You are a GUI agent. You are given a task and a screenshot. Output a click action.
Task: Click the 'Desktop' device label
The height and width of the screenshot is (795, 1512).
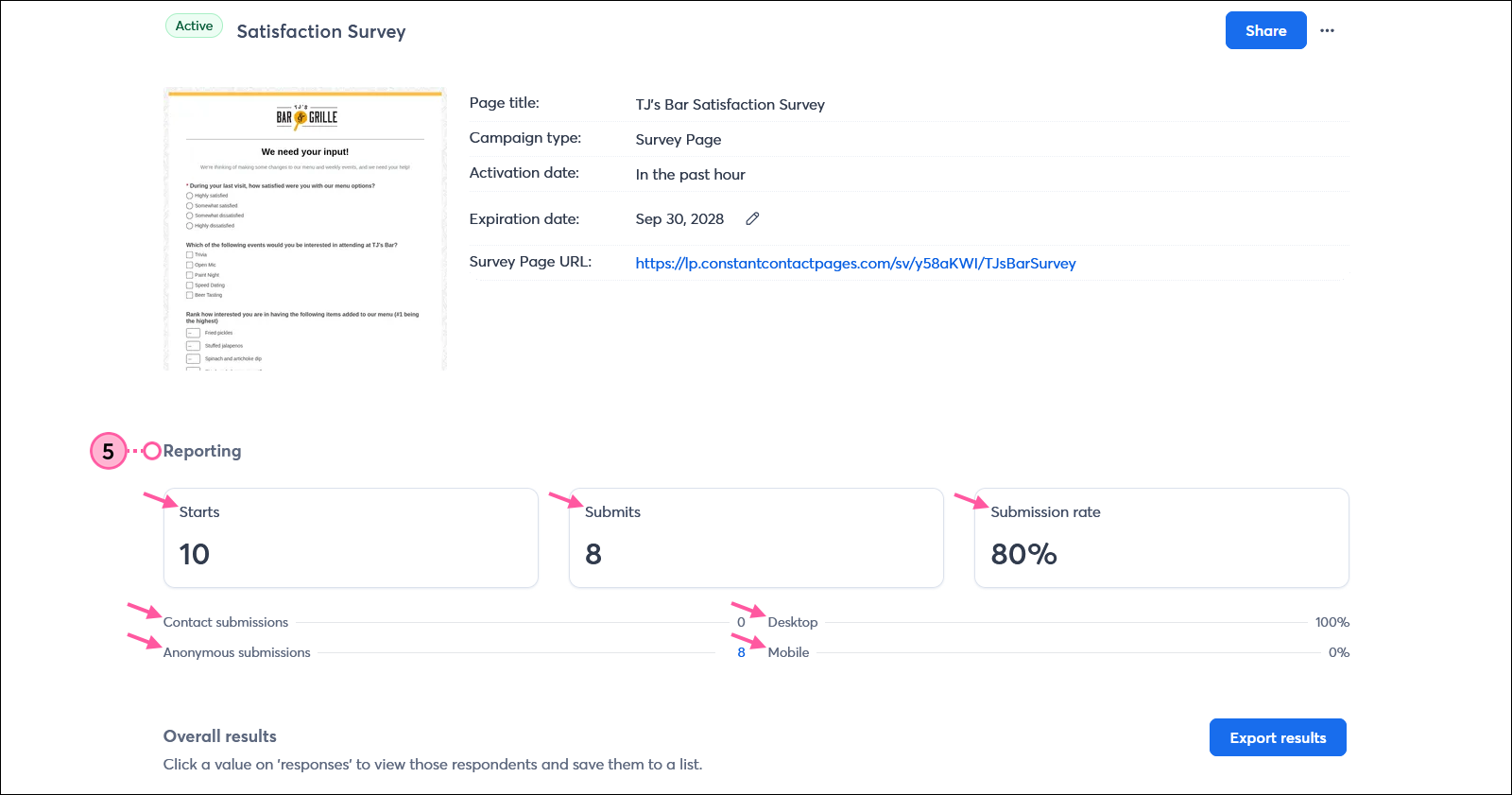click(x=793, y=622)
